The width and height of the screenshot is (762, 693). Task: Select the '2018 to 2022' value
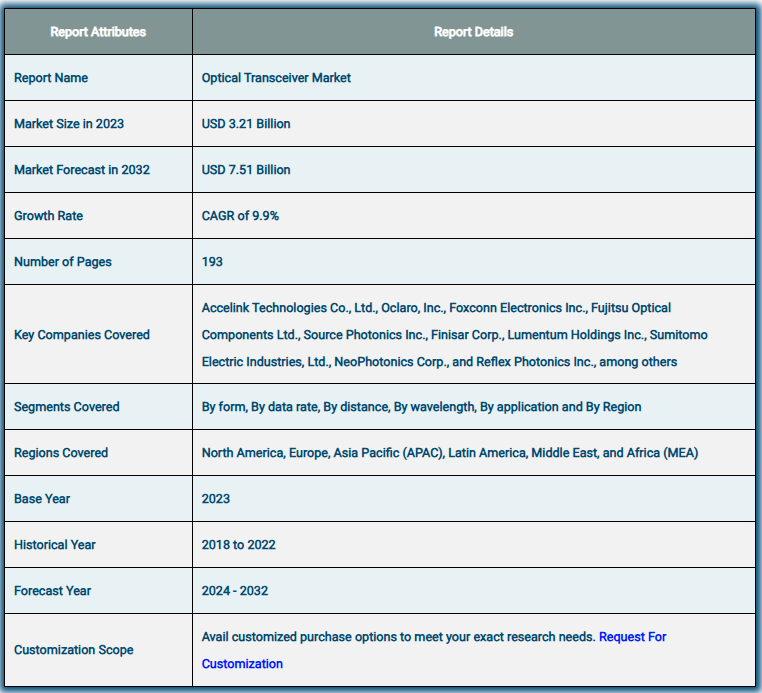(x=239, y=545)
